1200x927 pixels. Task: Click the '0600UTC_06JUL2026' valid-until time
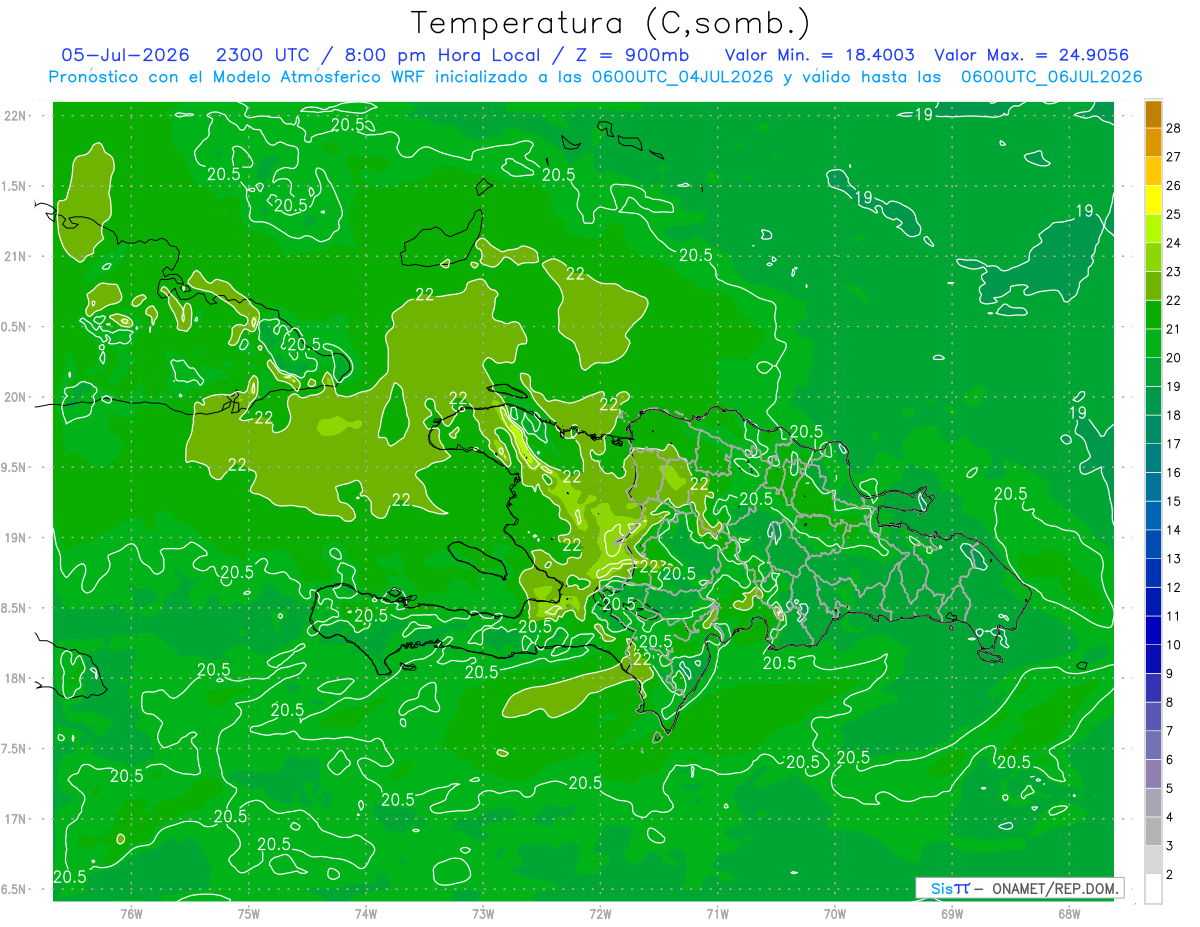tap(1052, 77)
